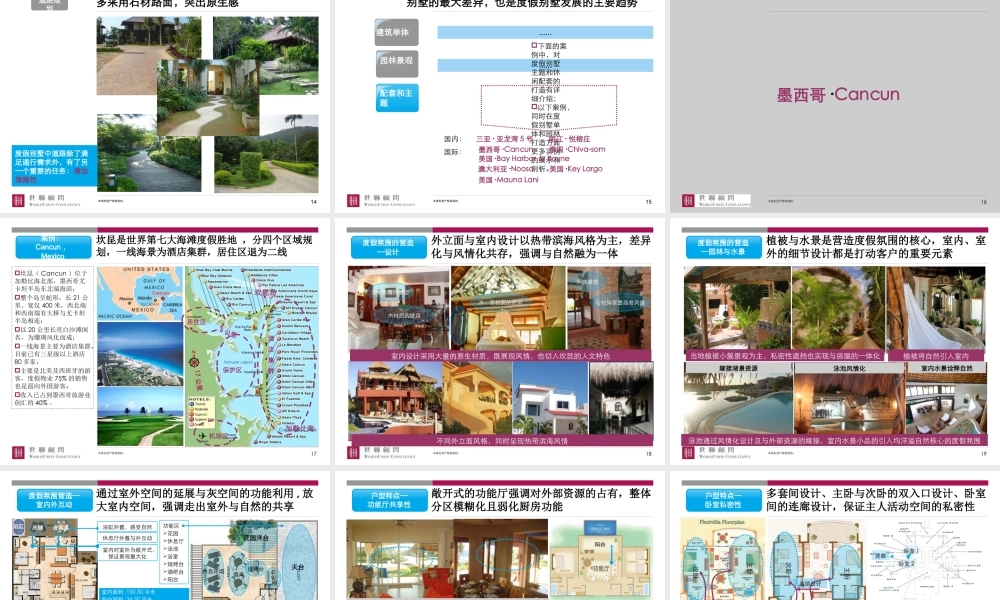Click the caption "不同外立面风格，同时呈现热带滨海风情"
1000x600 pixels.
(502, 441)
